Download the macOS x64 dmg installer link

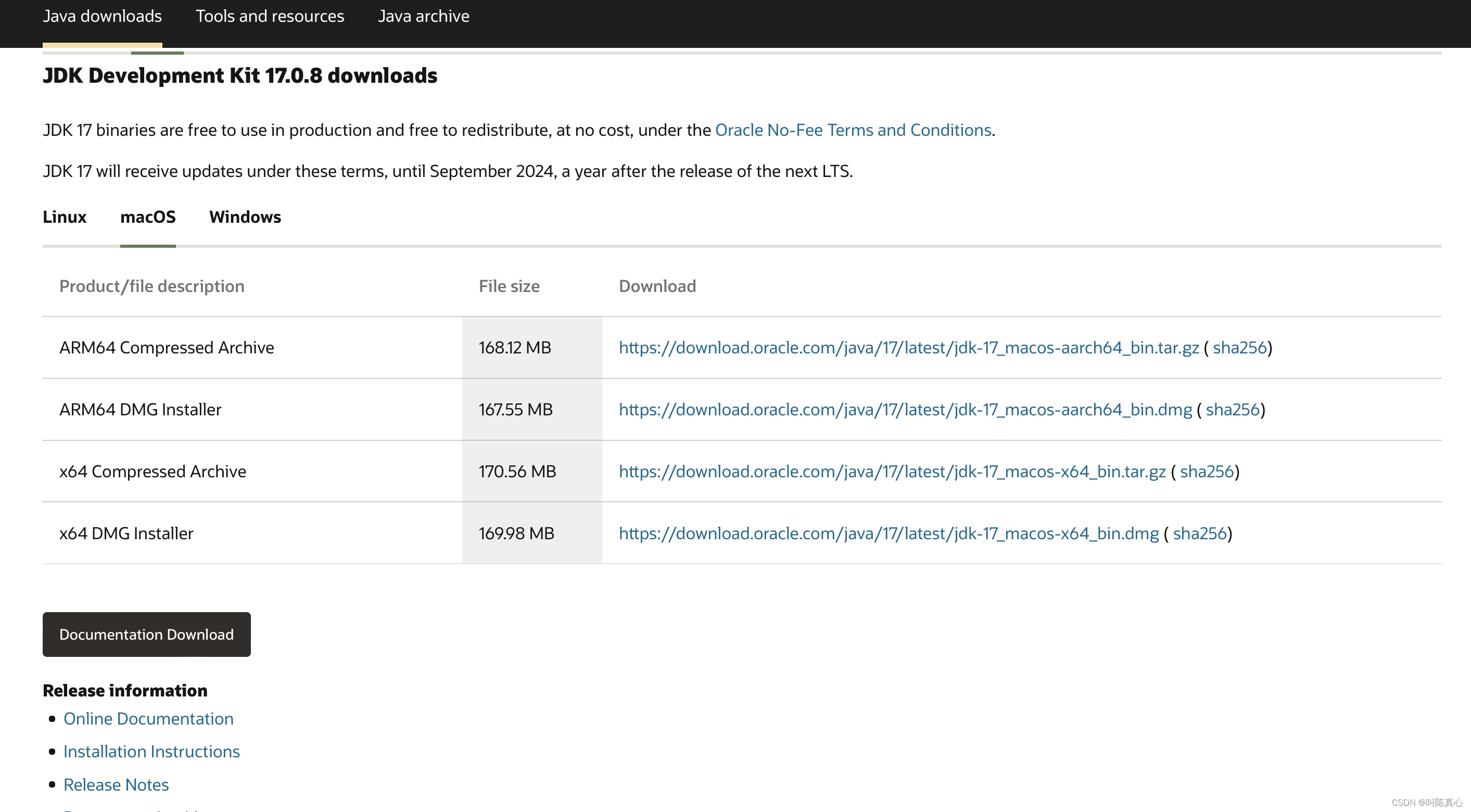click(x=889, y=534)
